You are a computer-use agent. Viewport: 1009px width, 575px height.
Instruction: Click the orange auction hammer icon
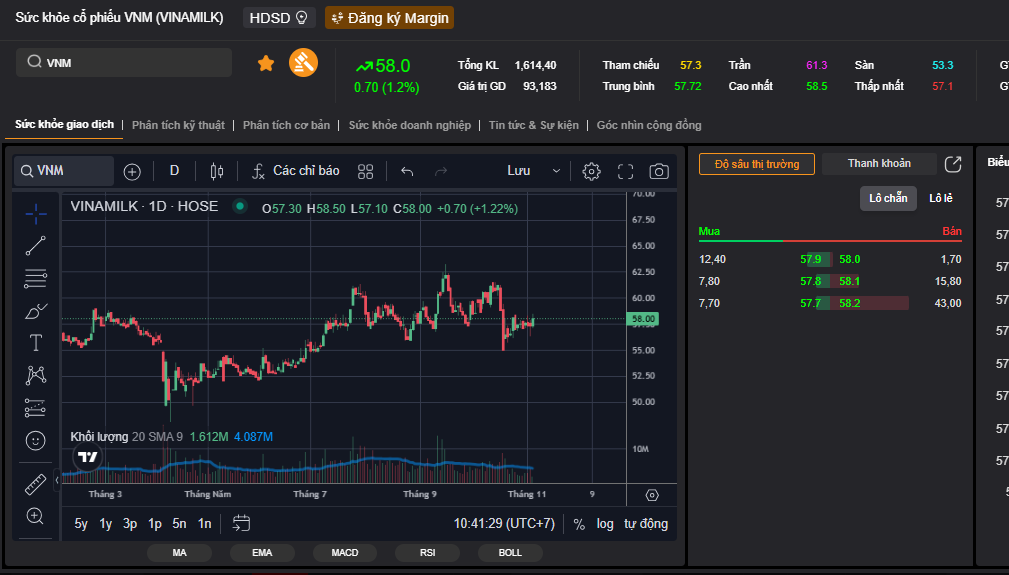303,63
